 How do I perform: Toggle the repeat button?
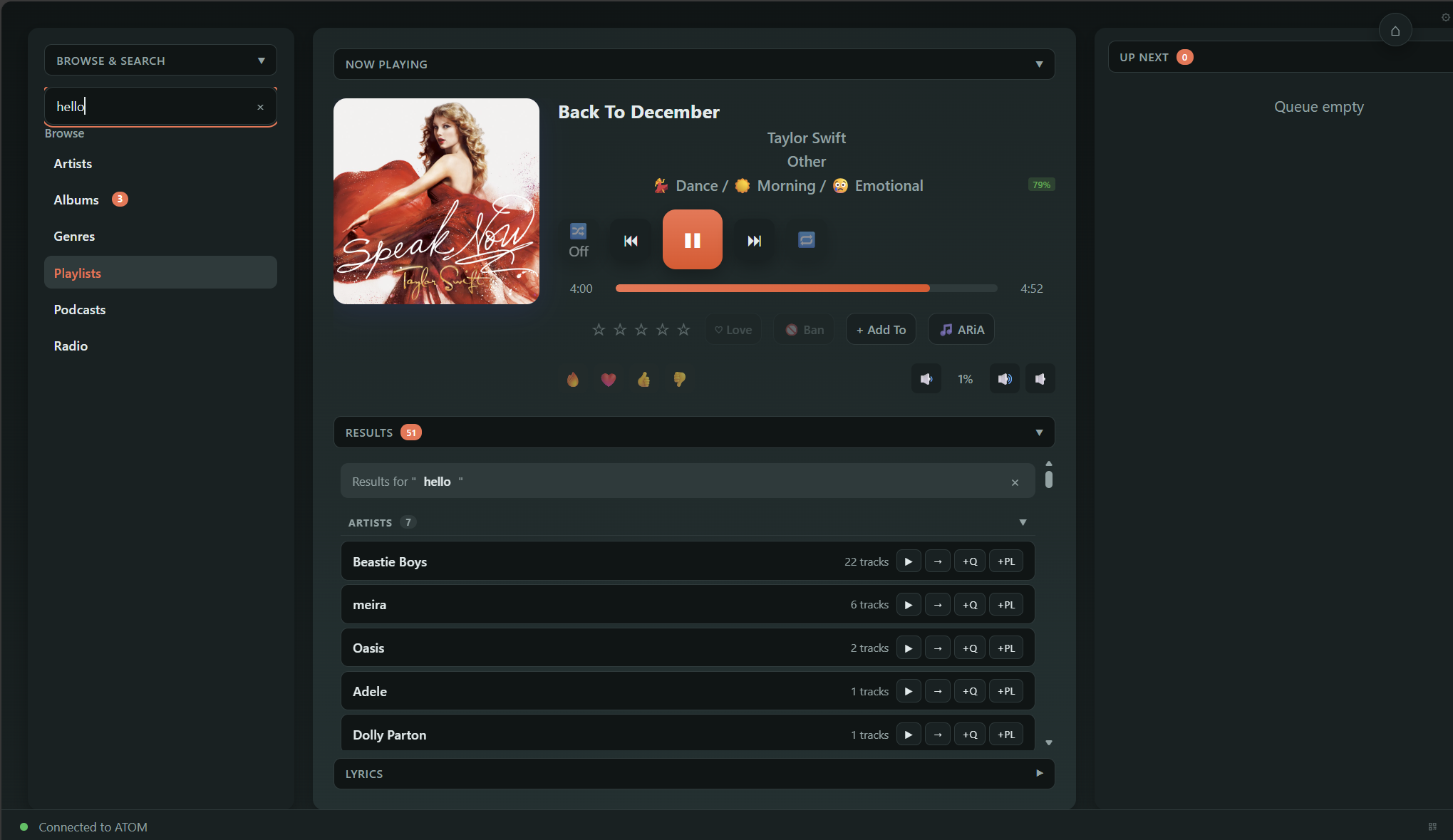coord(806,240)
